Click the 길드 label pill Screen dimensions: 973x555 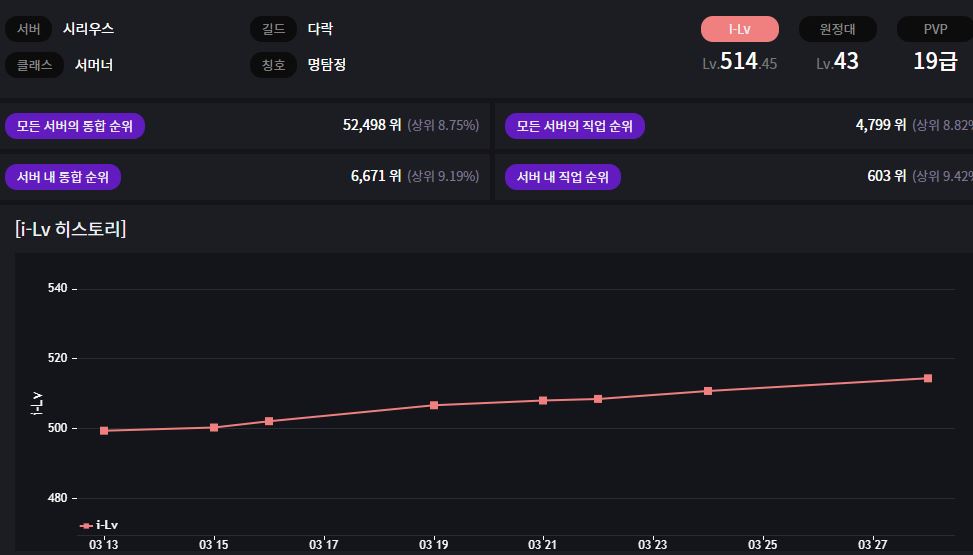click(x=274, y=29)
